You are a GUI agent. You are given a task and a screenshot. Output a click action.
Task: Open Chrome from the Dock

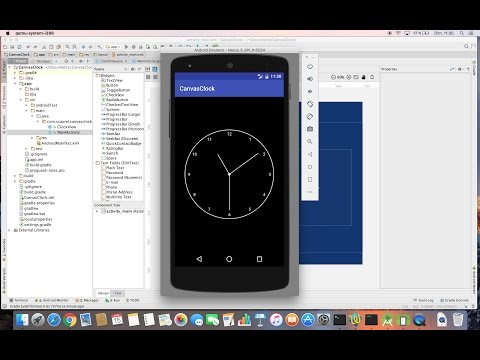[x=70, y=320]
